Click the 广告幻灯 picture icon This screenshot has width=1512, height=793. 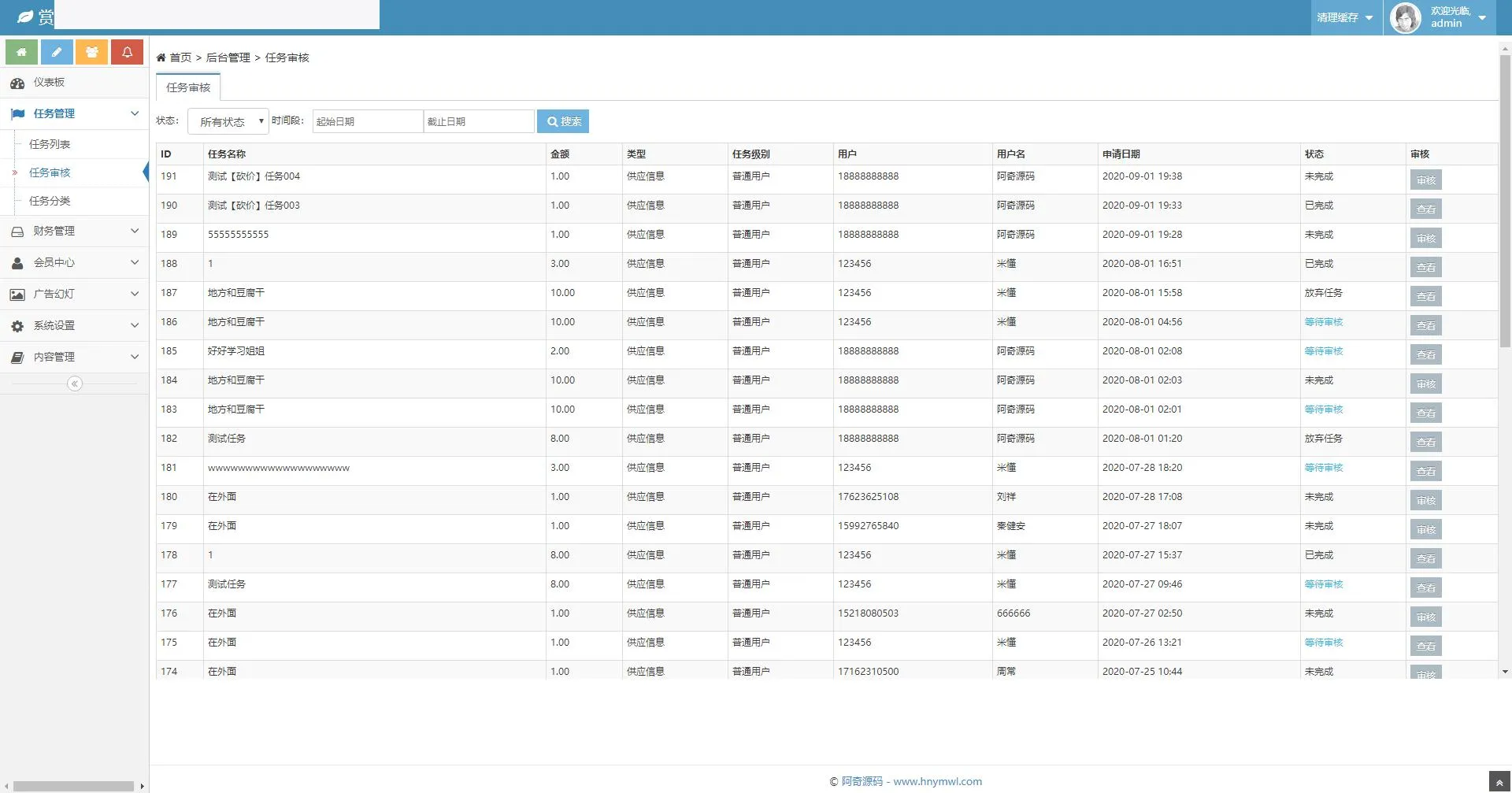coord(17,295)
